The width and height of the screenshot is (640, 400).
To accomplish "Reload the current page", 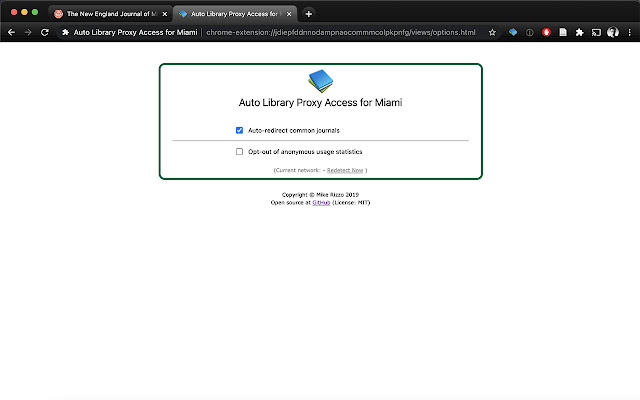I will click(x=45, y=32).
